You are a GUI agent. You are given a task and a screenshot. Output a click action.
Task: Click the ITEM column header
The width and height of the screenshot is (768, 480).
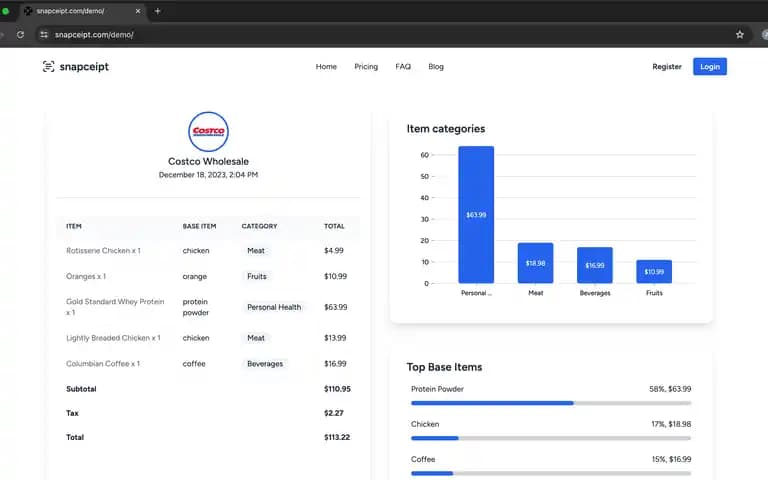74,226
